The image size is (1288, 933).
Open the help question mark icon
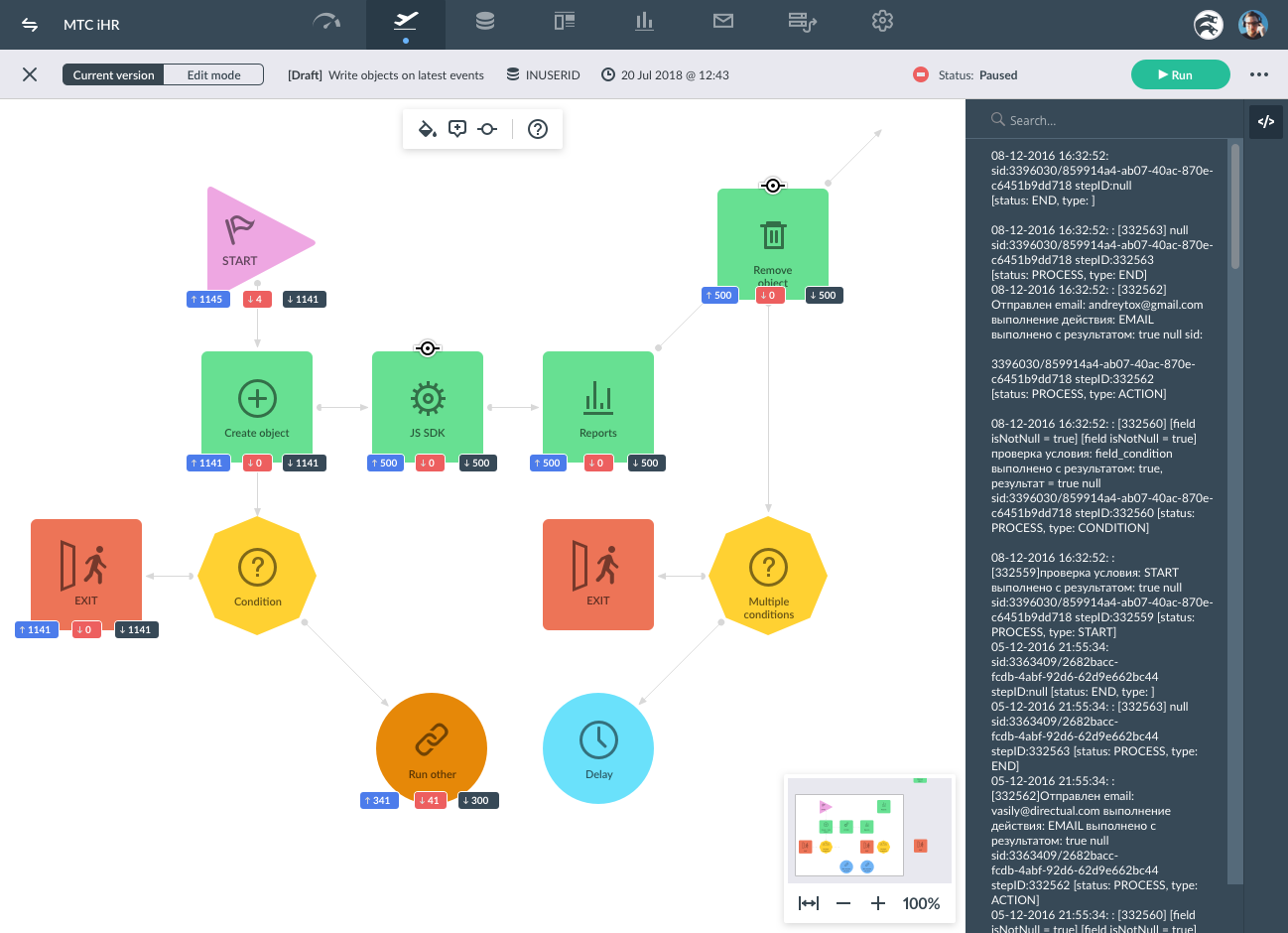[538, 129]
